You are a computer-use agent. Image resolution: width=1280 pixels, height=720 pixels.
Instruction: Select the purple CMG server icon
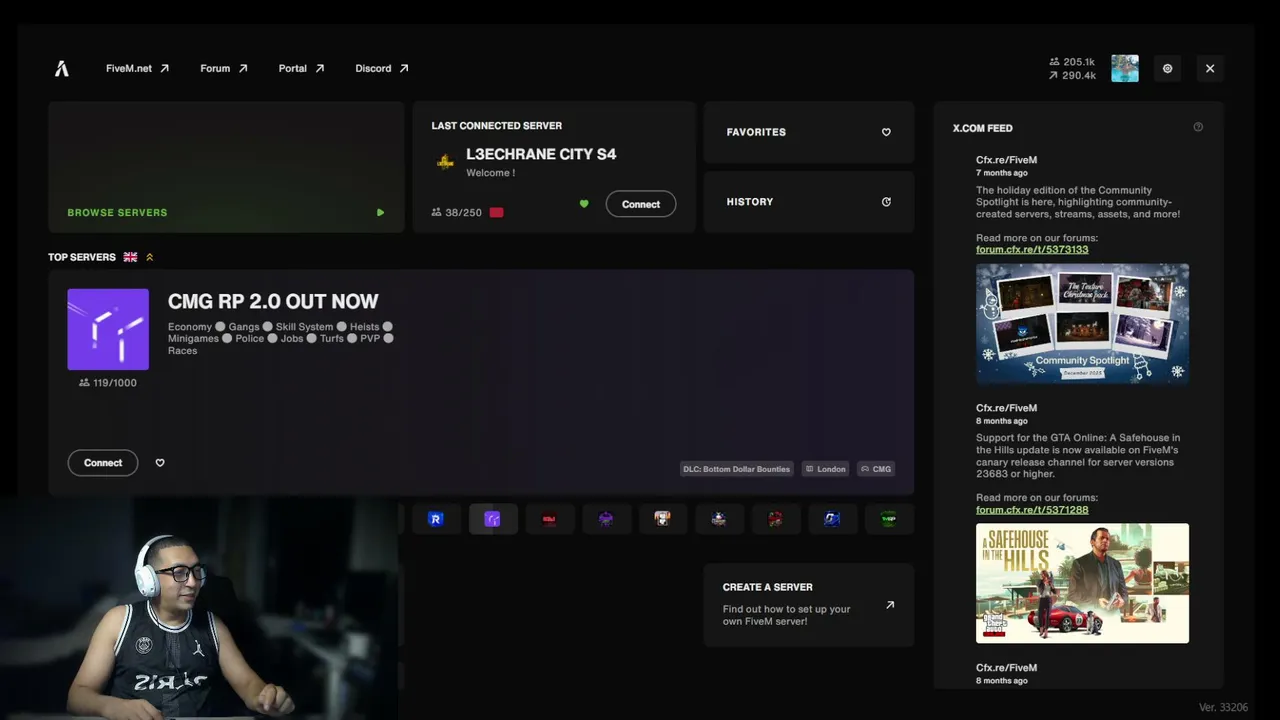tap(492, 519)
